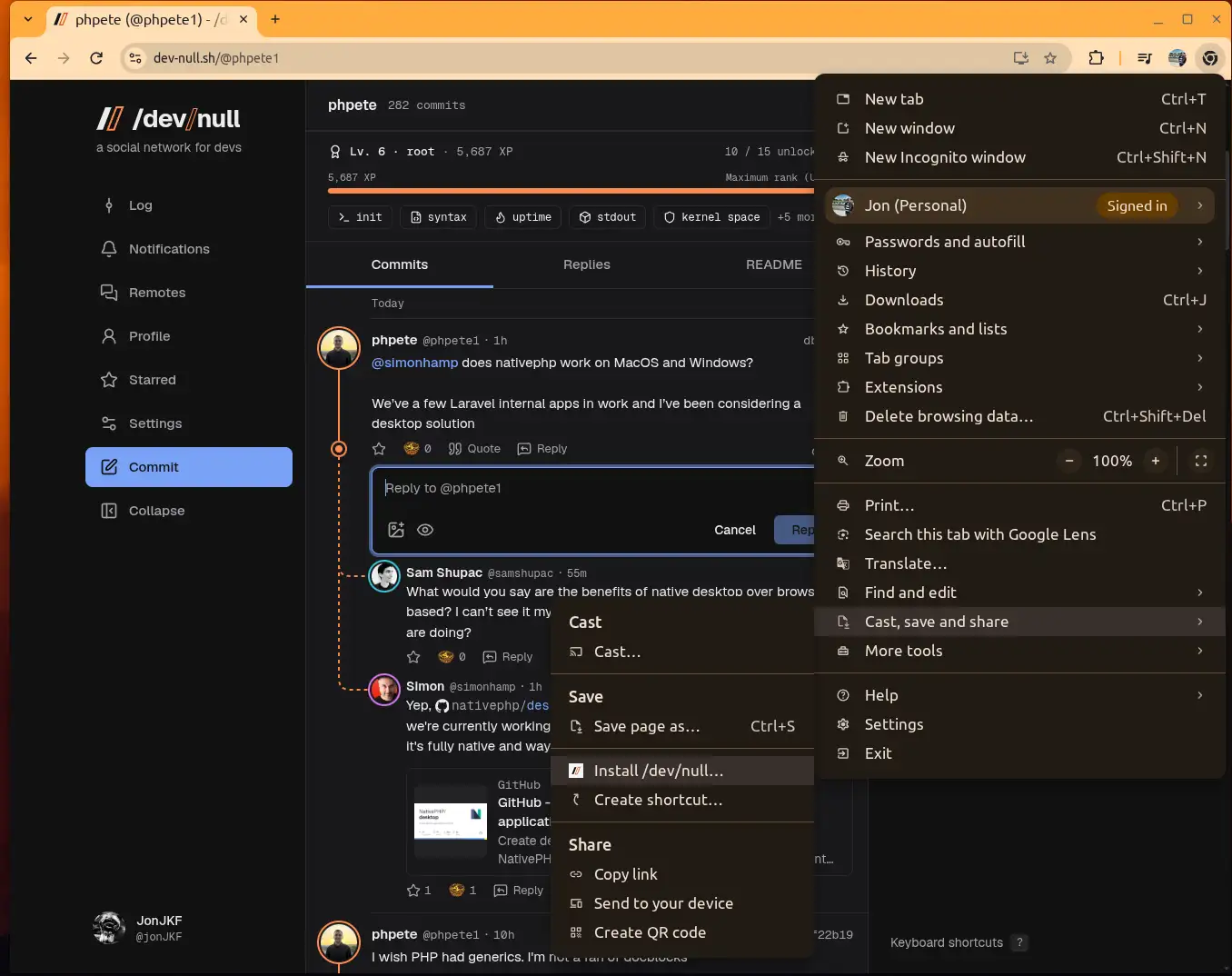
Task: Switch to the Replies tab
Action: (587, 264)
